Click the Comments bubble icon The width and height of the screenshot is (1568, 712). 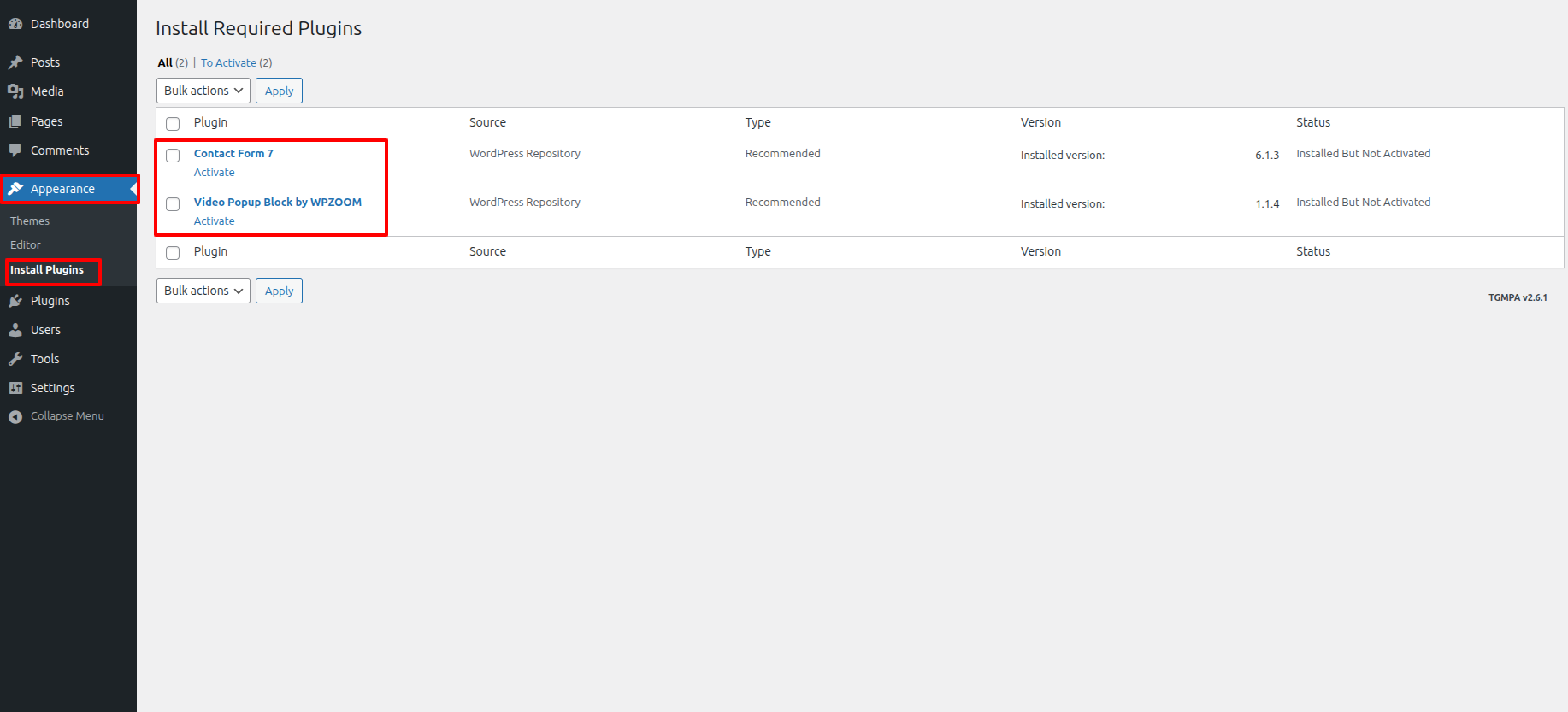[x=15, y=150]
